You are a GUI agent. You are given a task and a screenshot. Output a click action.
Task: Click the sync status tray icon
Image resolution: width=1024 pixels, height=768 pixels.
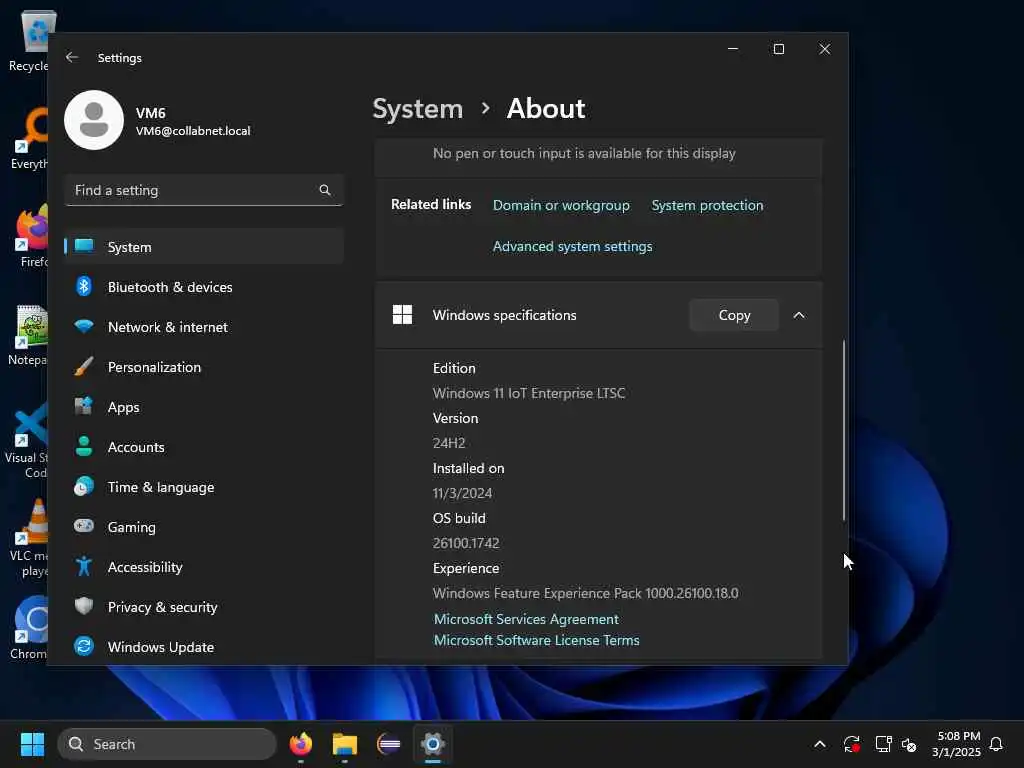point(852,744)
